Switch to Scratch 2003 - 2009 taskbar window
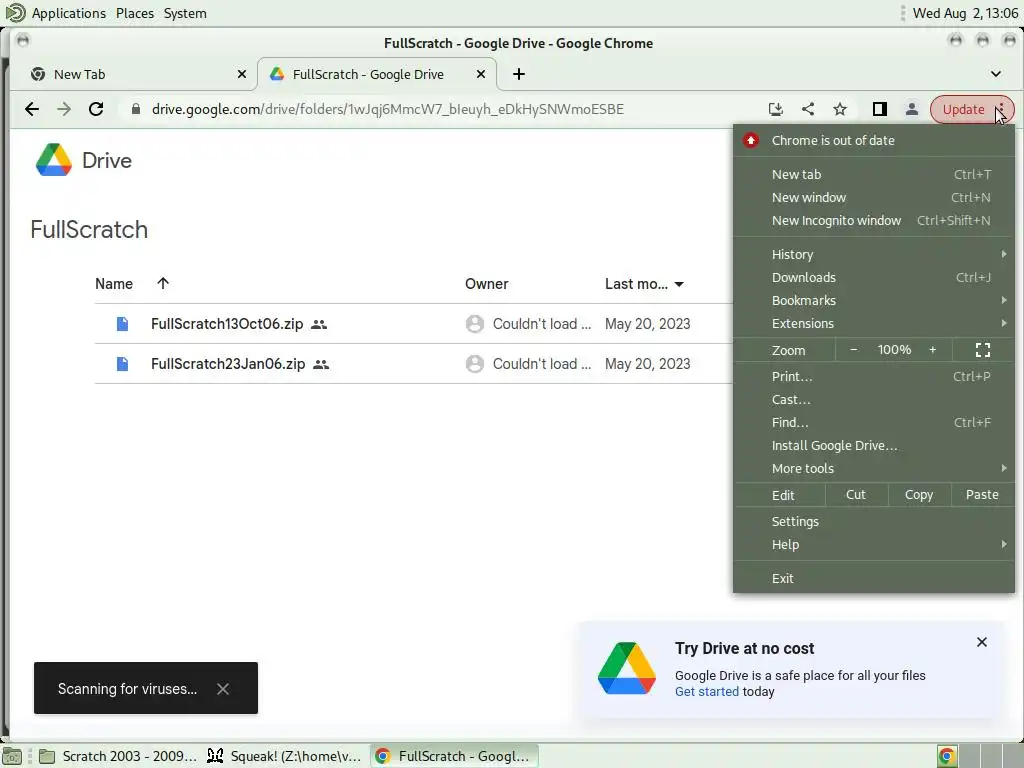Screen dimensions: 1024x768 click(118, 756)
